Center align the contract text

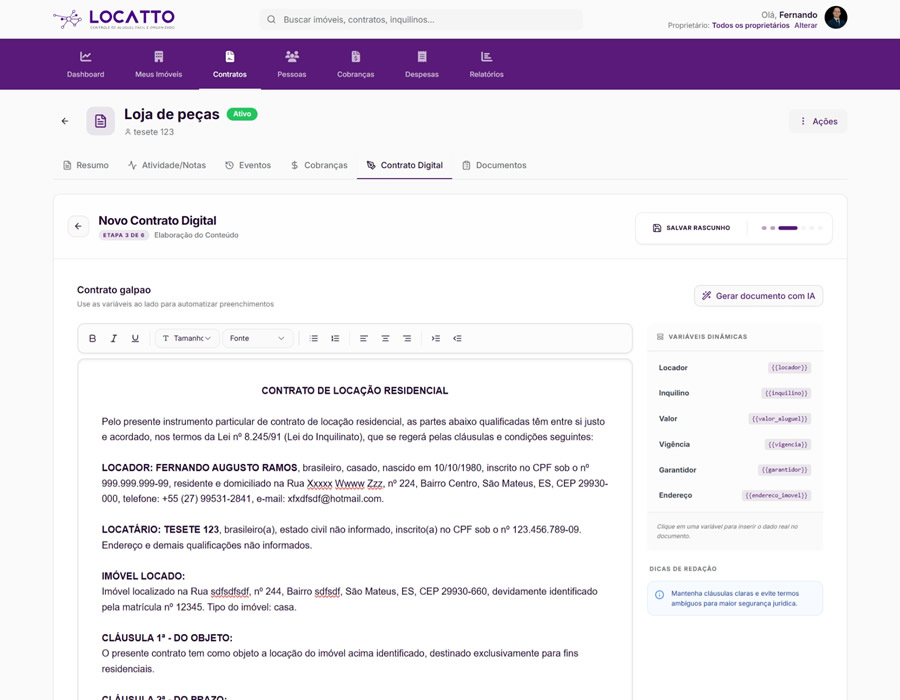point(384,338)
